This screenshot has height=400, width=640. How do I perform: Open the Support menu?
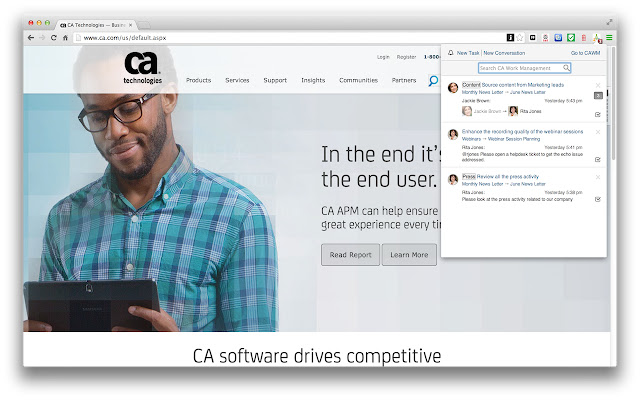coord(275,80)
